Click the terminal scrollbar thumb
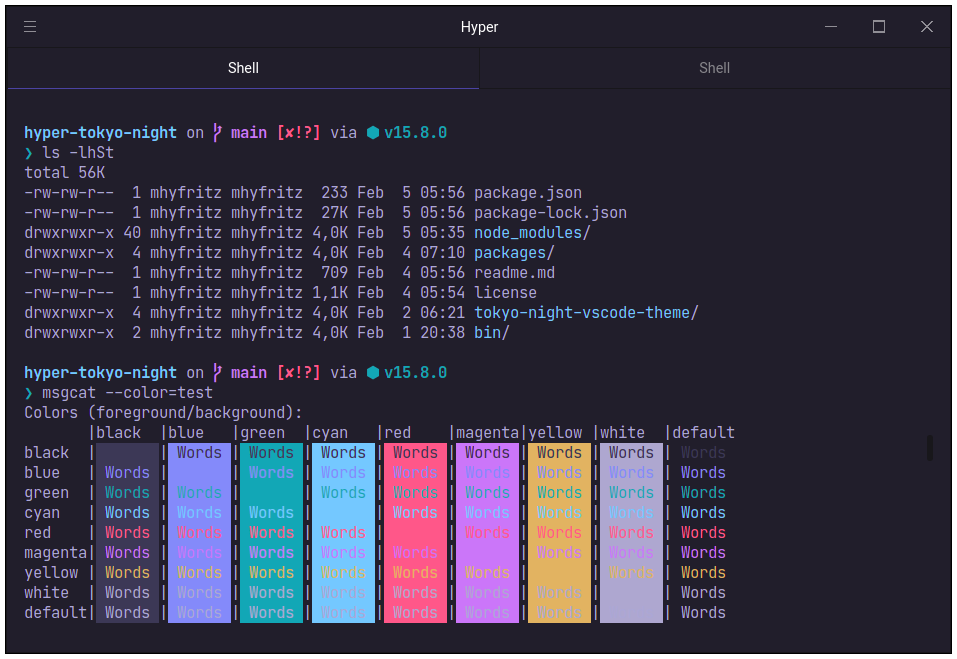This screenshot has height=659, width=957. [x=930, y=448]
